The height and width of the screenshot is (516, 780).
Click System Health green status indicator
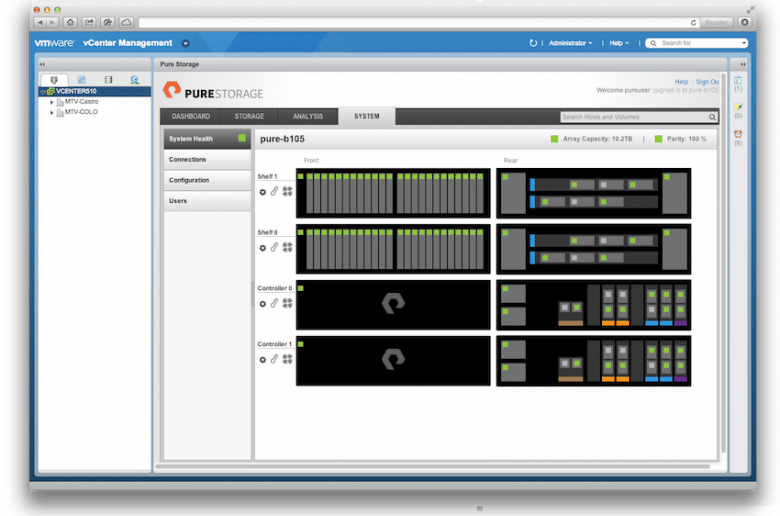[242, 138]
